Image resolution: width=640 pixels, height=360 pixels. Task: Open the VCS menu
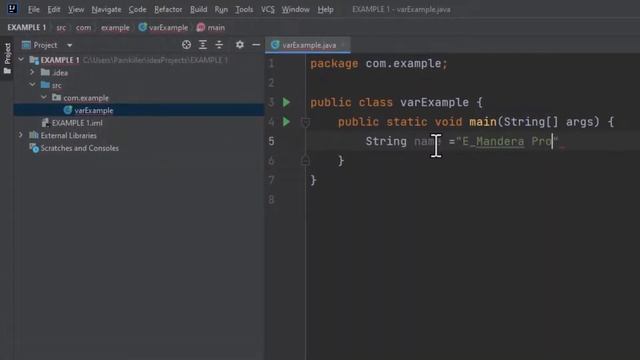tap(267, 9)
